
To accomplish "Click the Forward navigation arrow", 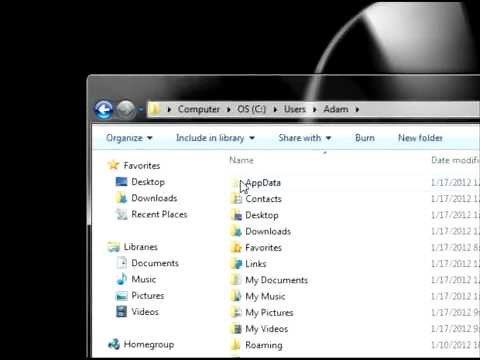I will tap(126, 109).
